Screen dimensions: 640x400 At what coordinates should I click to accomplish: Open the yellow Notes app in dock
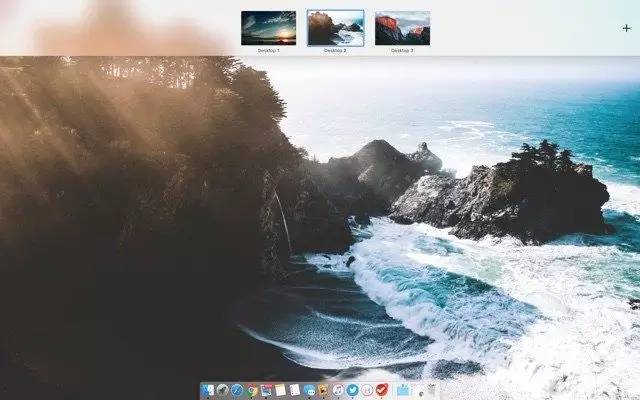(x=281, y=390)
